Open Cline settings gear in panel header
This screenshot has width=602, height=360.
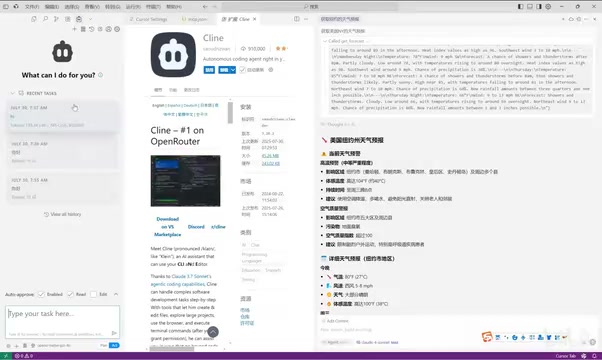pos(117,29)
